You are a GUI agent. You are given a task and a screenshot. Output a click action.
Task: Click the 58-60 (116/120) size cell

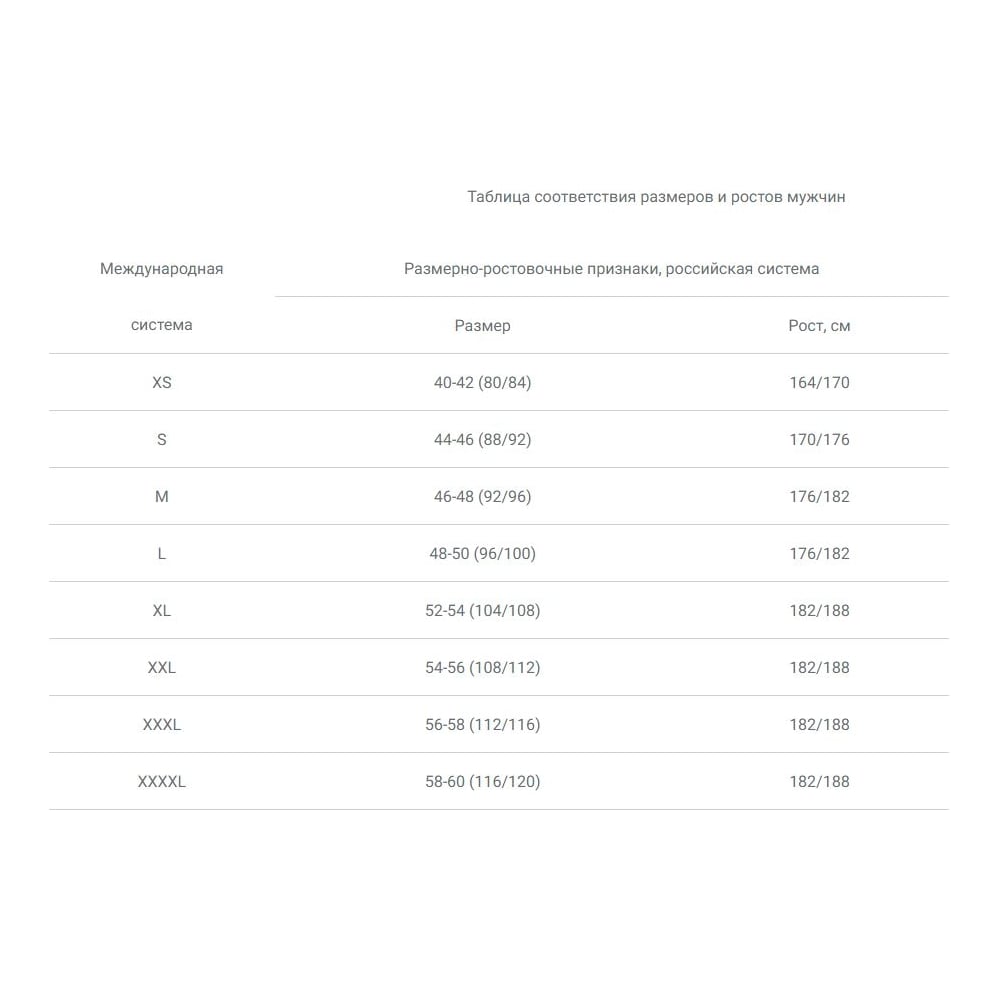point(482,782)
